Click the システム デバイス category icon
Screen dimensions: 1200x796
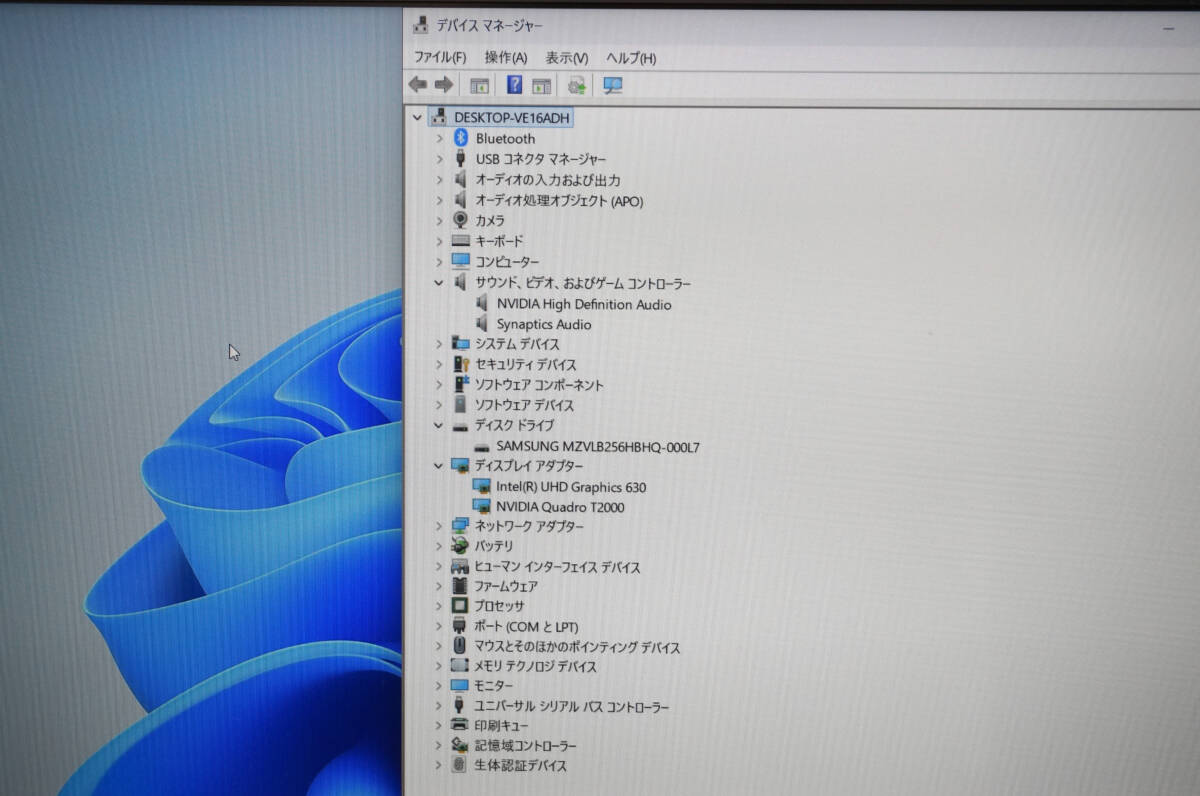[461, 344]
